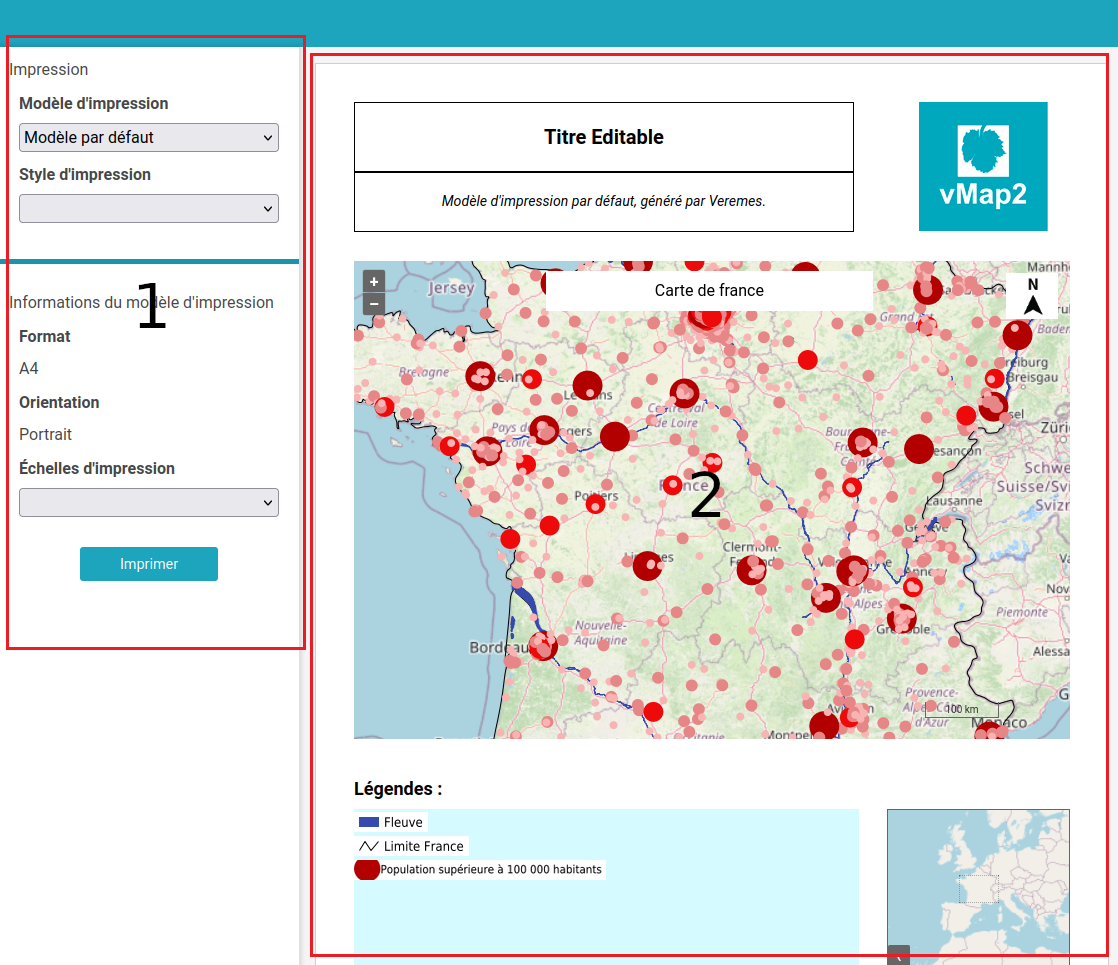Click the vMap2 logo image
This screenshot has width=1118, height=965.
pos(983,166)
